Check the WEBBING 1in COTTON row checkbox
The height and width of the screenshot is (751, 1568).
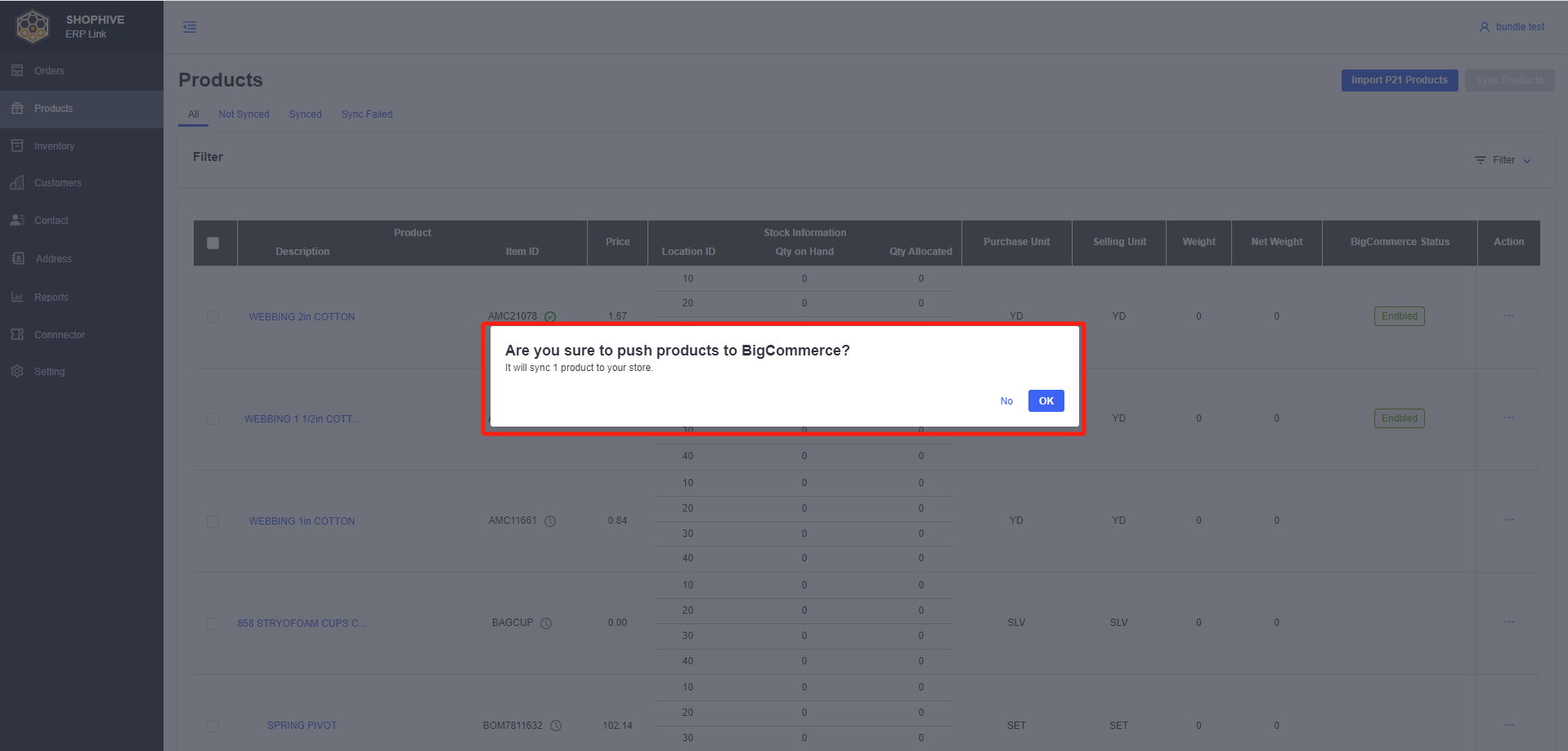coord(213,521)
